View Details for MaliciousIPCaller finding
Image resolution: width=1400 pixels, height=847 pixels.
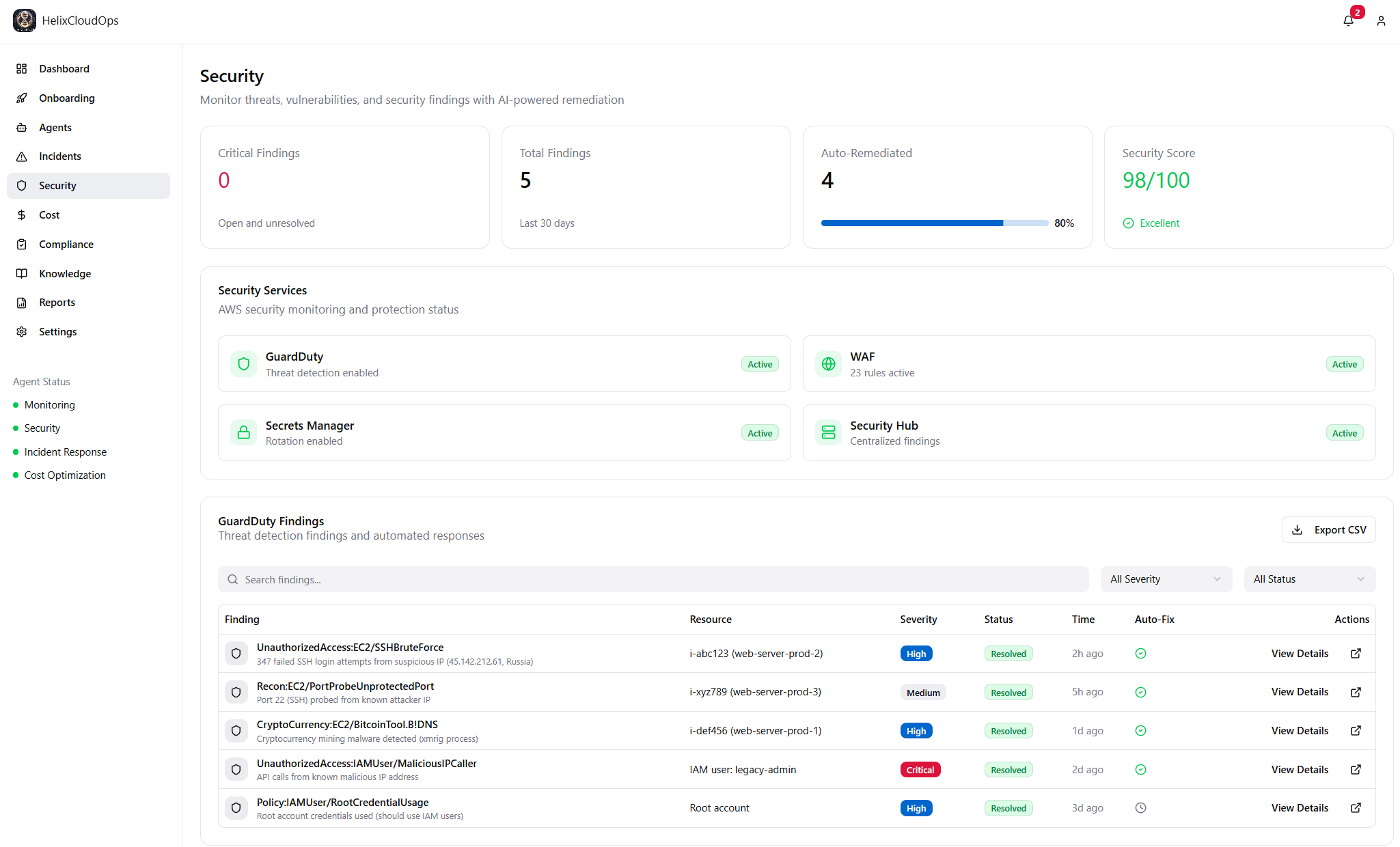[1300, 770]
